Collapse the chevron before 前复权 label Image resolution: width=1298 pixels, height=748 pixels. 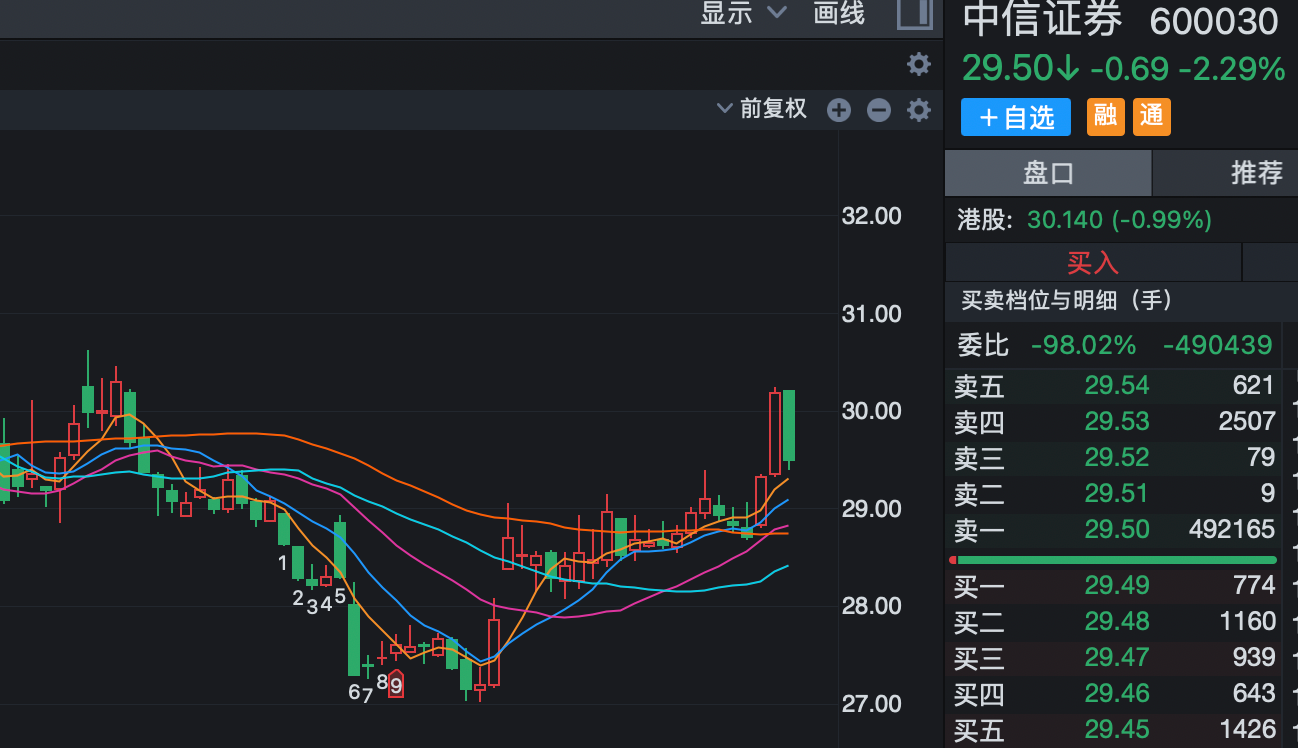point(723,109)
